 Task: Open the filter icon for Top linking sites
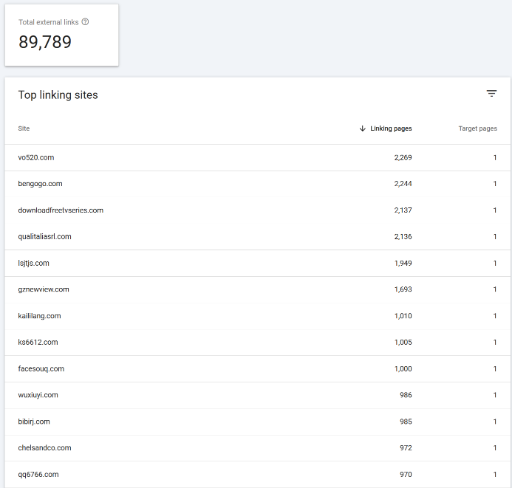point(491,94)
